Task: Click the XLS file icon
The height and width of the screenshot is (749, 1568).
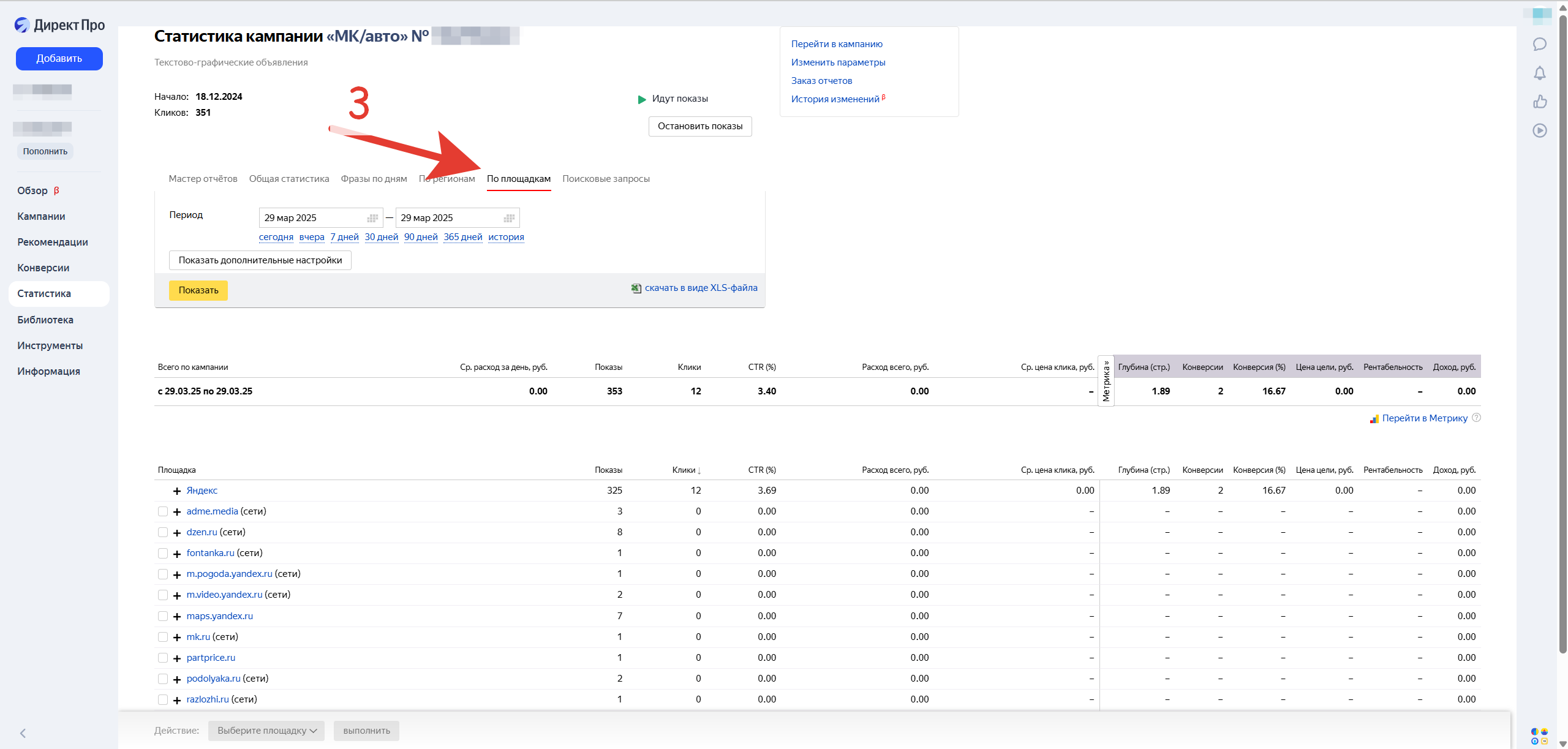Action: point(636,288)
